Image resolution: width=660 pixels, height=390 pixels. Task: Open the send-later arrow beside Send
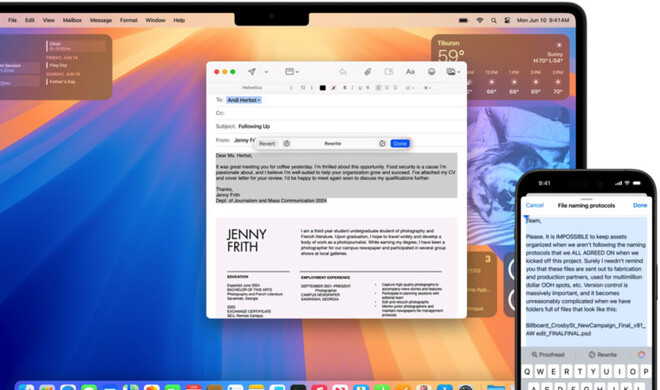click(266, 72)
